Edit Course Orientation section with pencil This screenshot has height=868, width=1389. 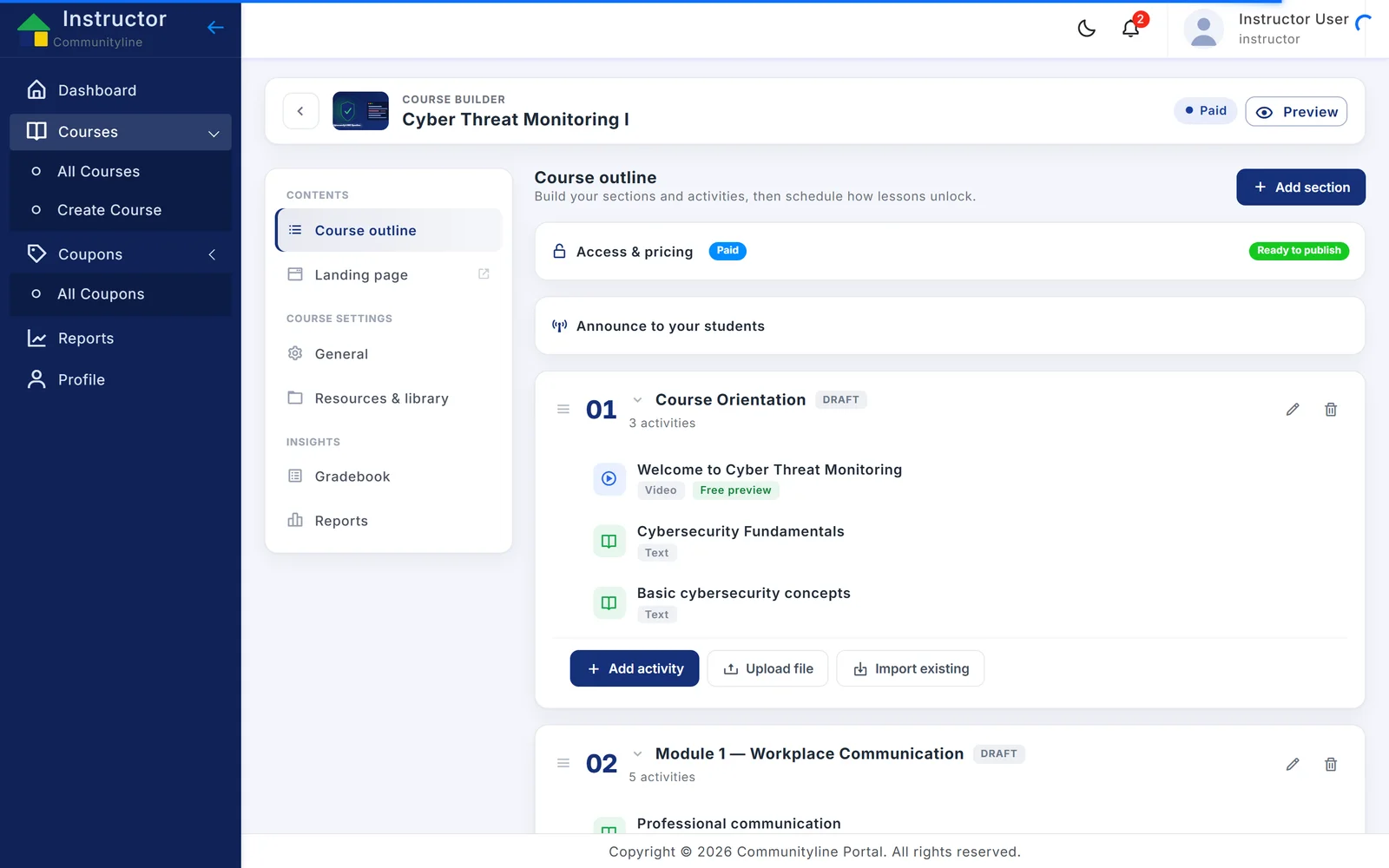tap(1293, 410)
